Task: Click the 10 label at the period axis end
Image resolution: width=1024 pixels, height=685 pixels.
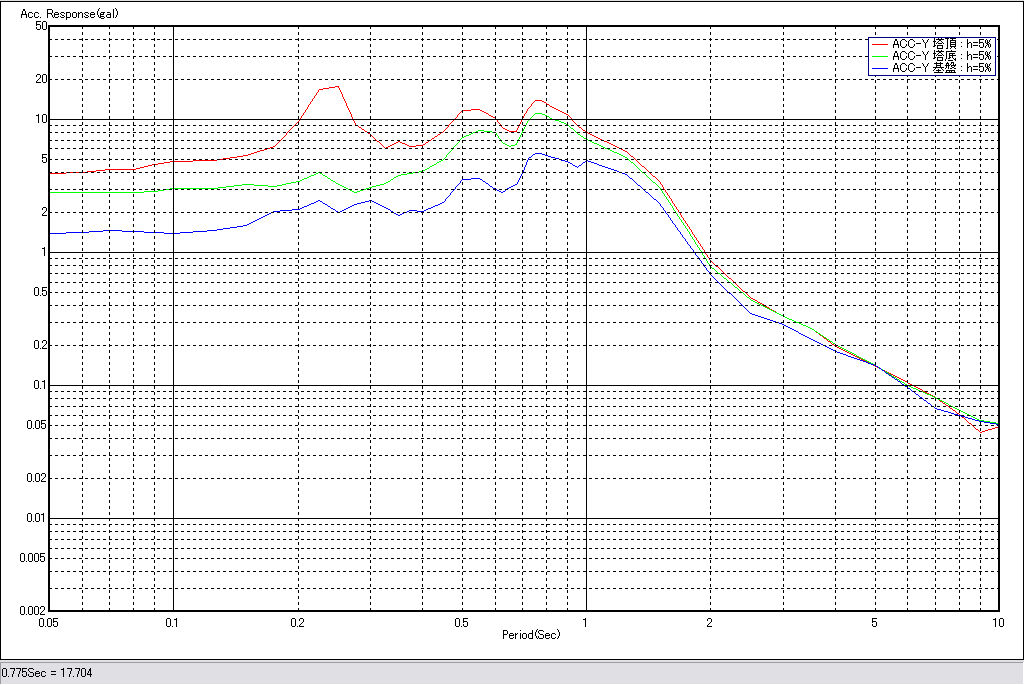Action: point(997,622)
